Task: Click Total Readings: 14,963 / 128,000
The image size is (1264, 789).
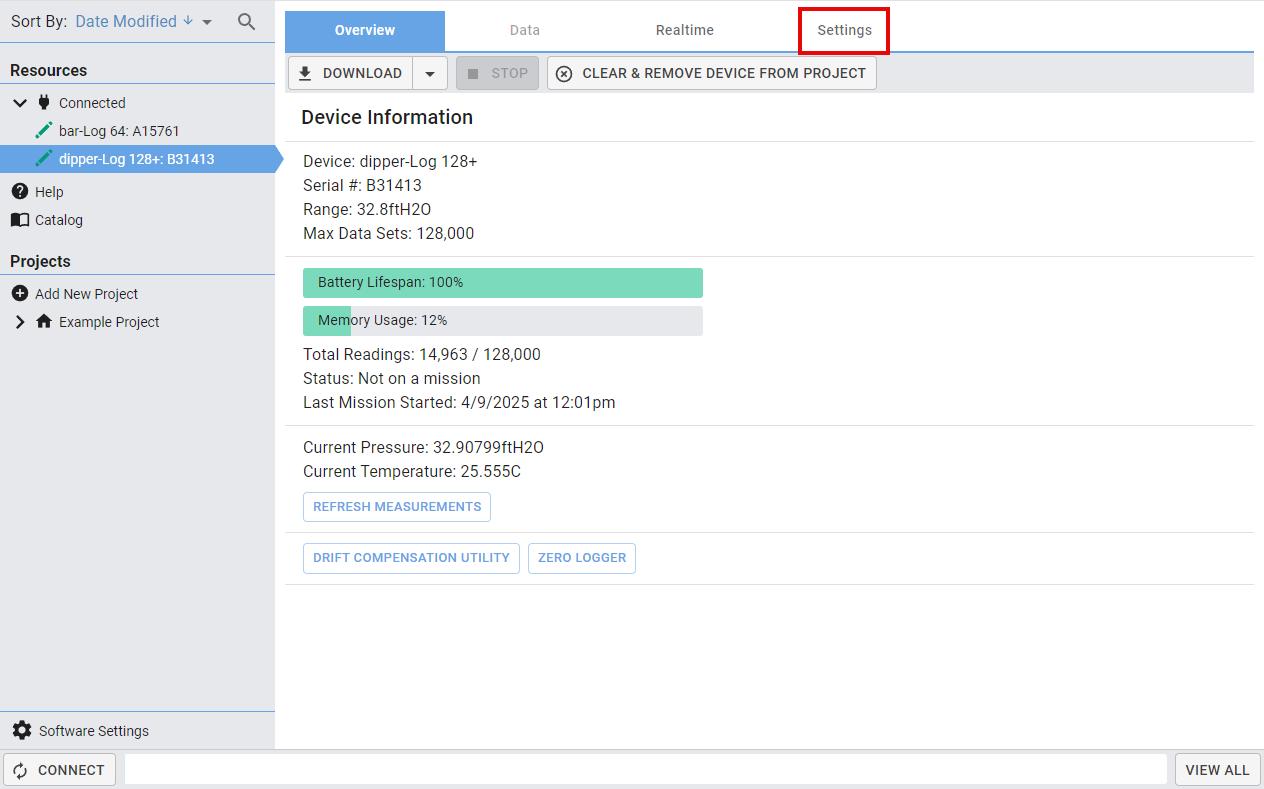Action: (x=422, y=354)
